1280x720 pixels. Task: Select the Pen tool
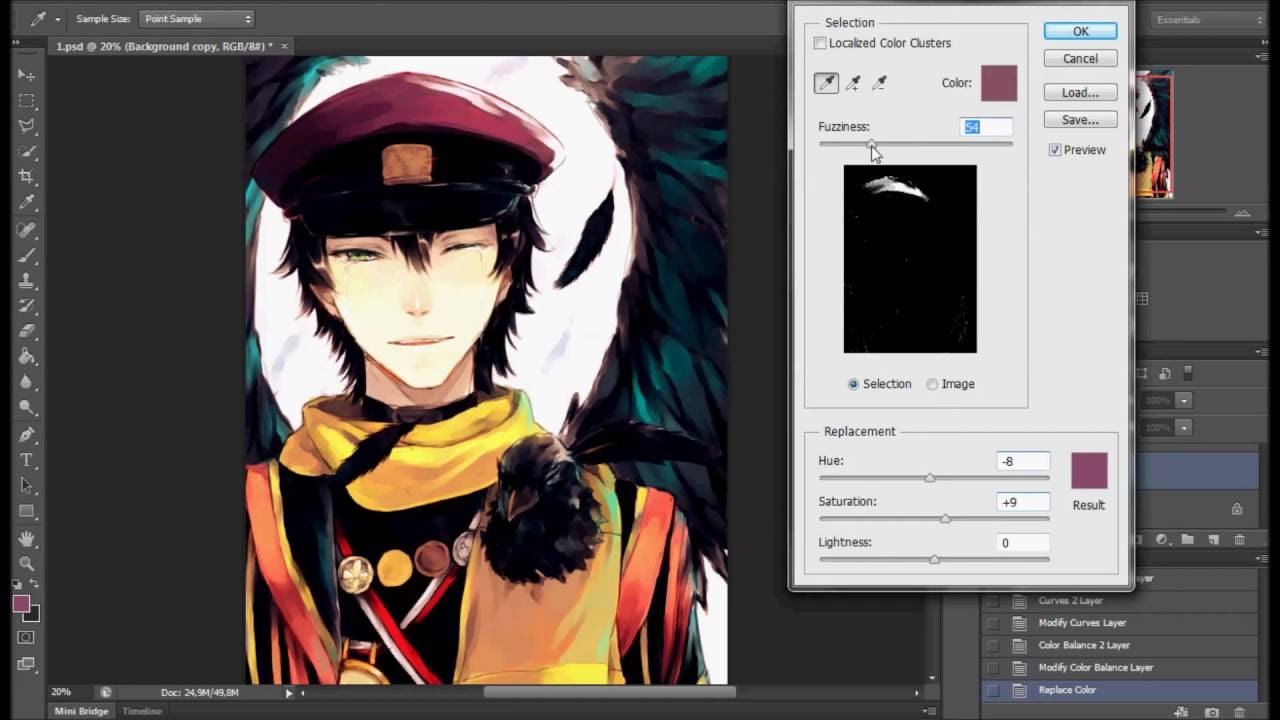pyautogui.click(x=27, y=435)
